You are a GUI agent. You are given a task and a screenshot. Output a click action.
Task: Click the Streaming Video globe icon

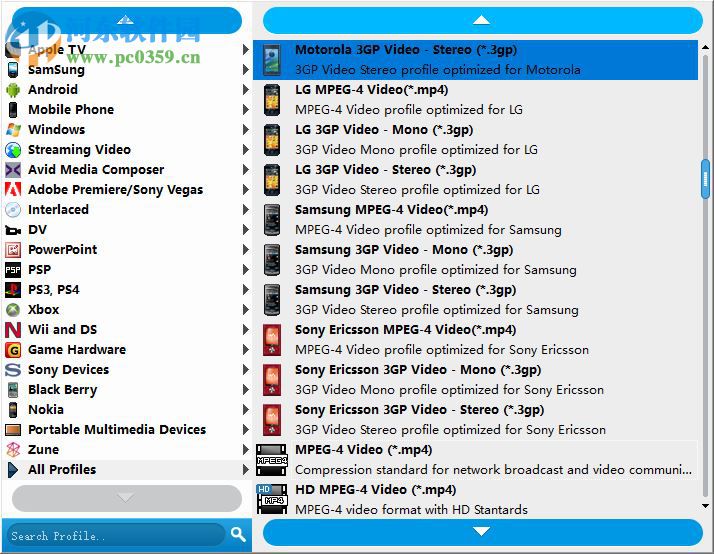13,150
